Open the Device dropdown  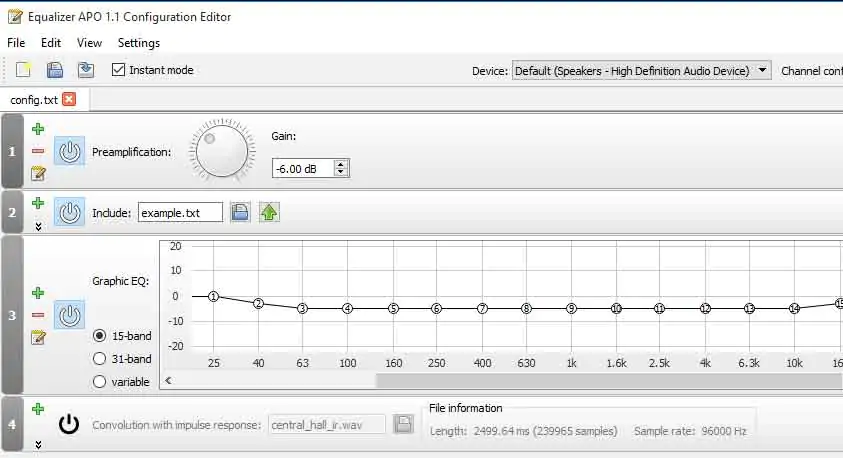(641, 70)
